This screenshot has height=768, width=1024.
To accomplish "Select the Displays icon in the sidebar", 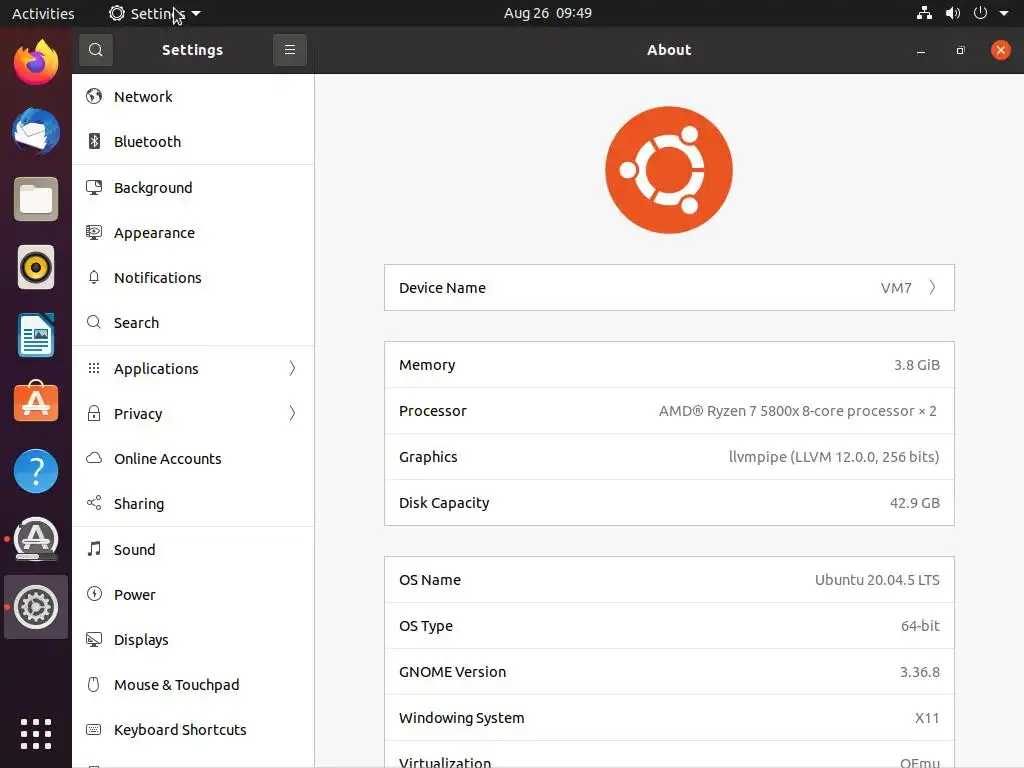I will (x=94, y=639).
